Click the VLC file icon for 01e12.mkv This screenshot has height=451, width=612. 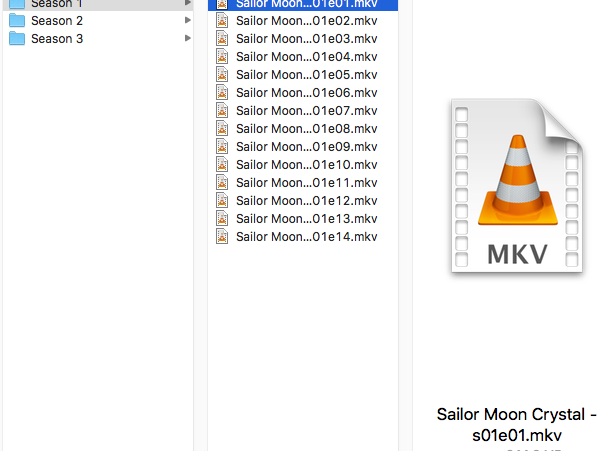click(x=222, y=200)
